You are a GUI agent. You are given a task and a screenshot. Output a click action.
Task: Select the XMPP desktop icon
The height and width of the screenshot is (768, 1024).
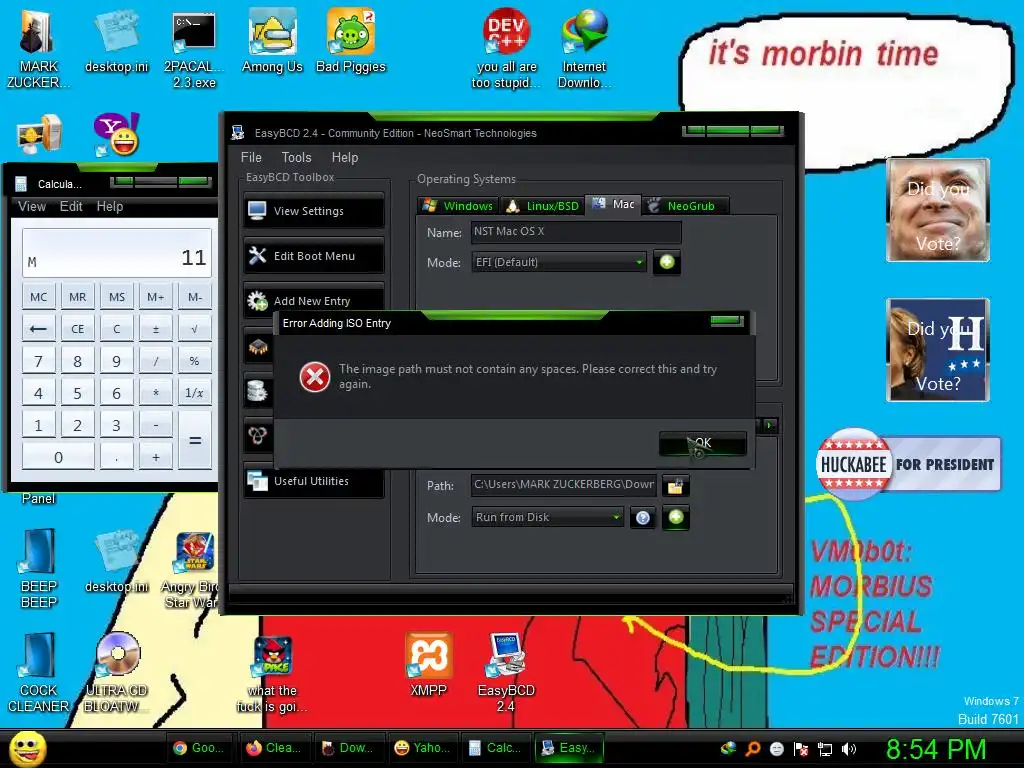click(428, 664)
